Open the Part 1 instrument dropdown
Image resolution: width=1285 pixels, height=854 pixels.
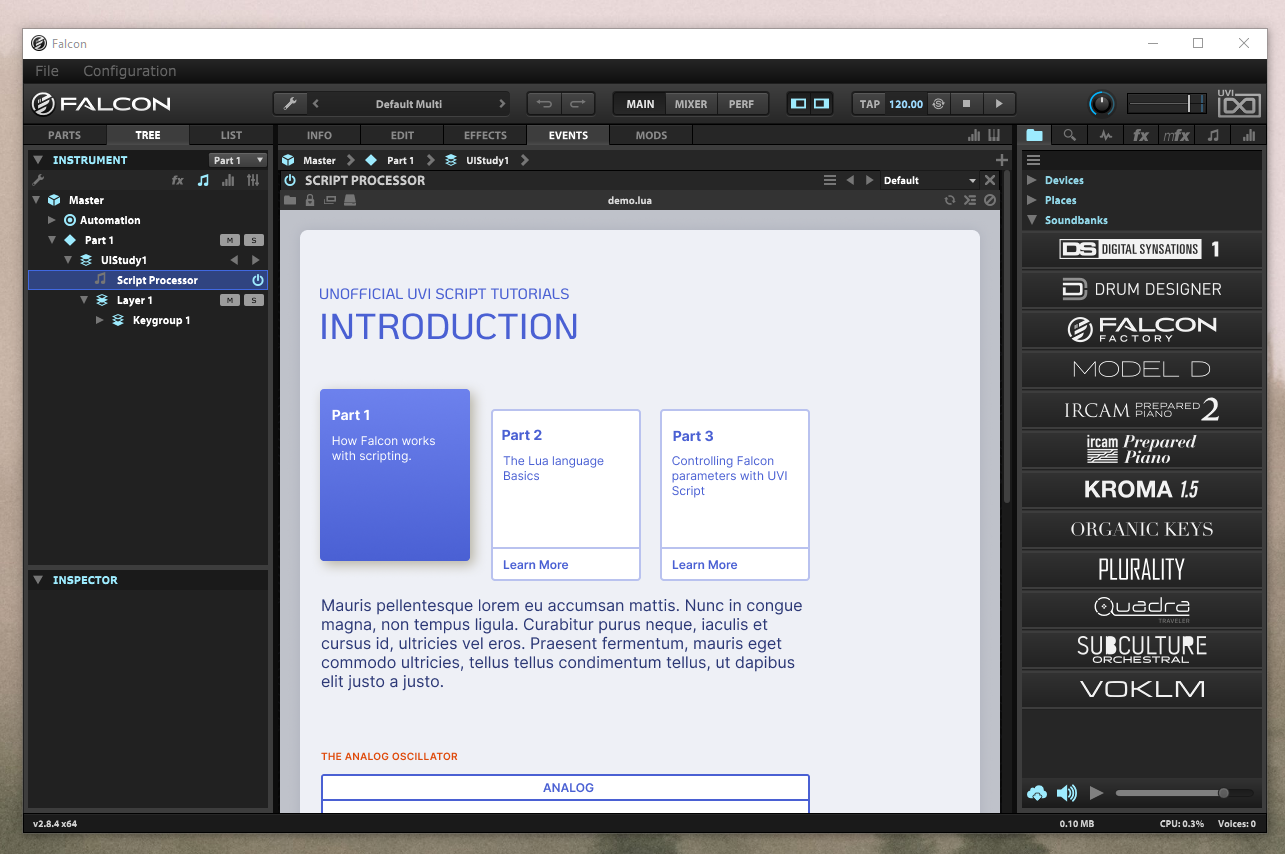(x=238, y=160)
